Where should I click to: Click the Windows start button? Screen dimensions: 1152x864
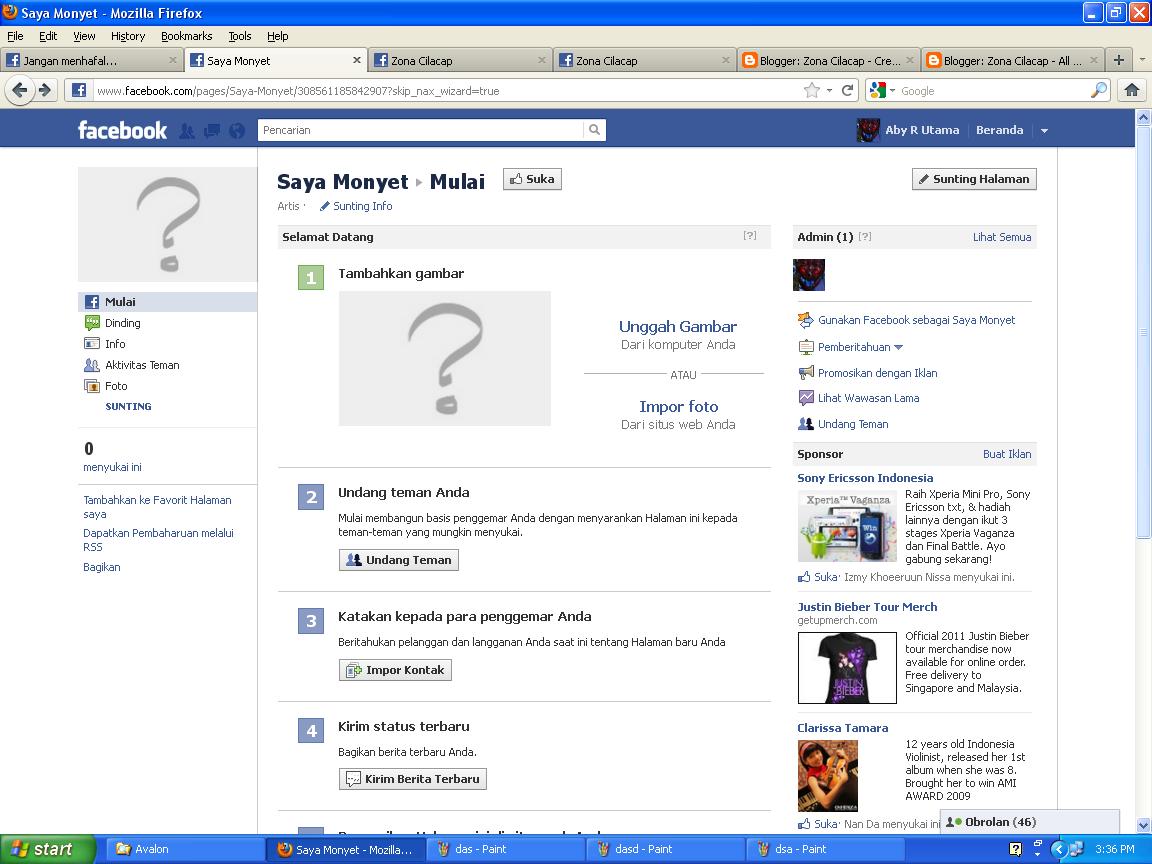pyautogui.click(x=48, y=849)
